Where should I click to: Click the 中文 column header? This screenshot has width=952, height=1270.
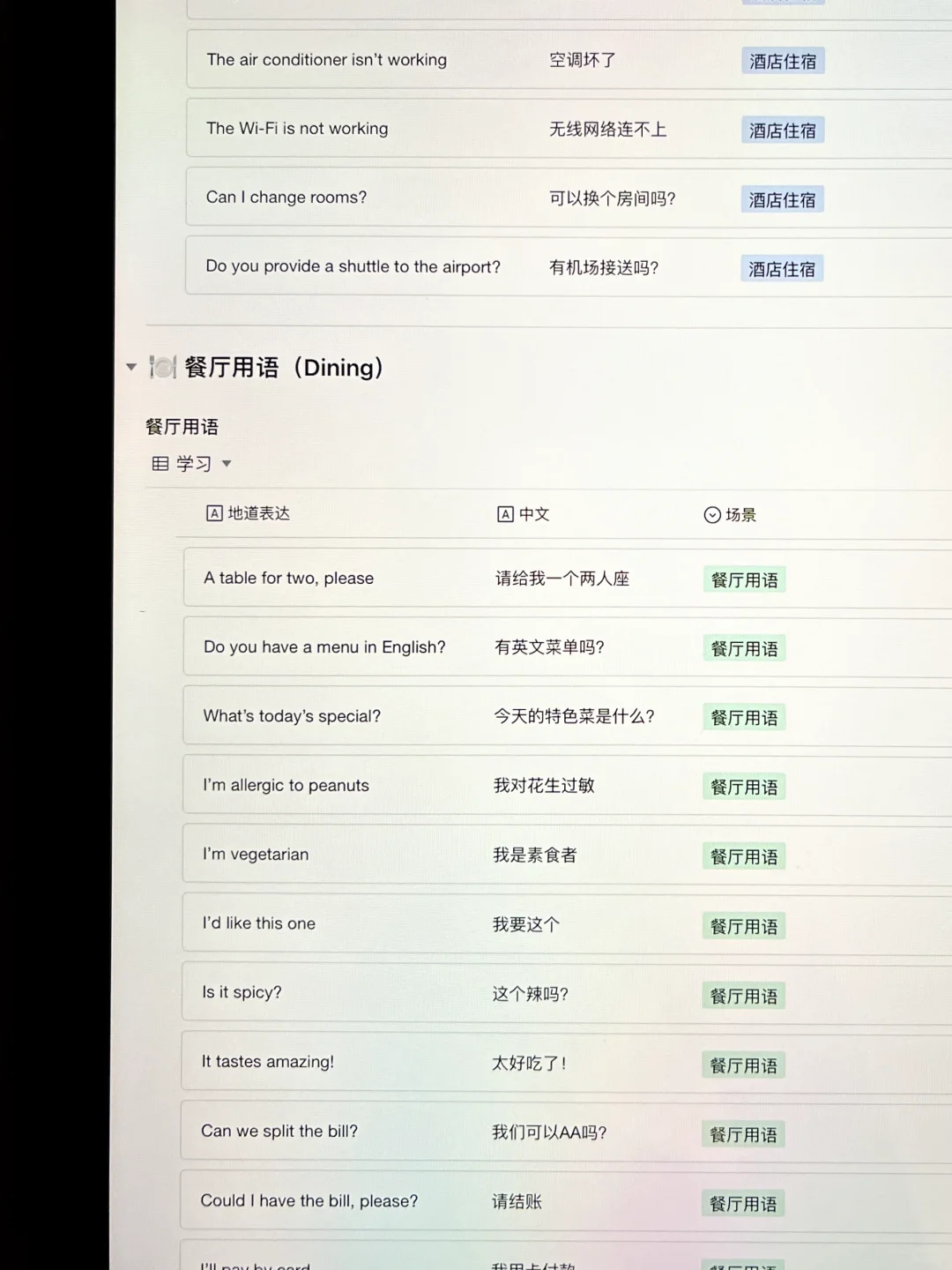click(x=533, y=514)
